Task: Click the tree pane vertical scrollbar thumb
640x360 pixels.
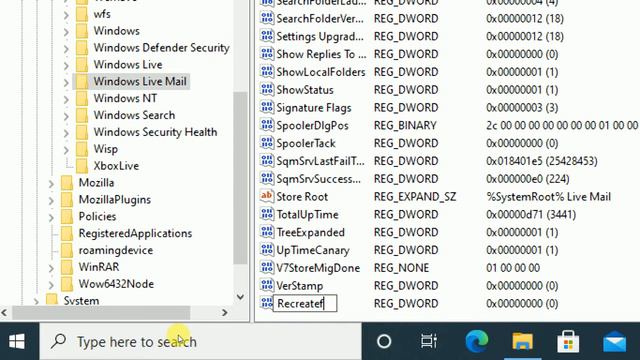Action: coord(240,178)
